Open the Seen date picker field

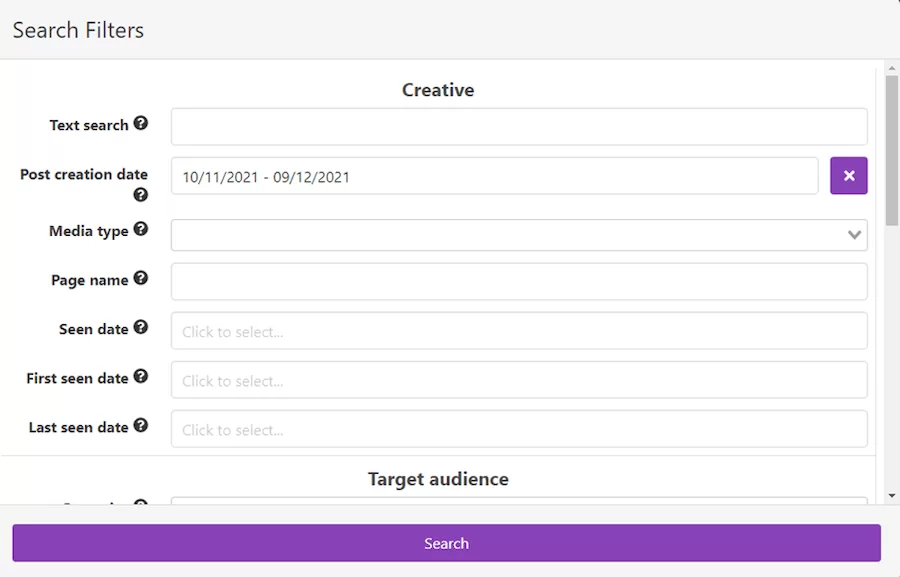pyautogui.click(x=518, y=331)
